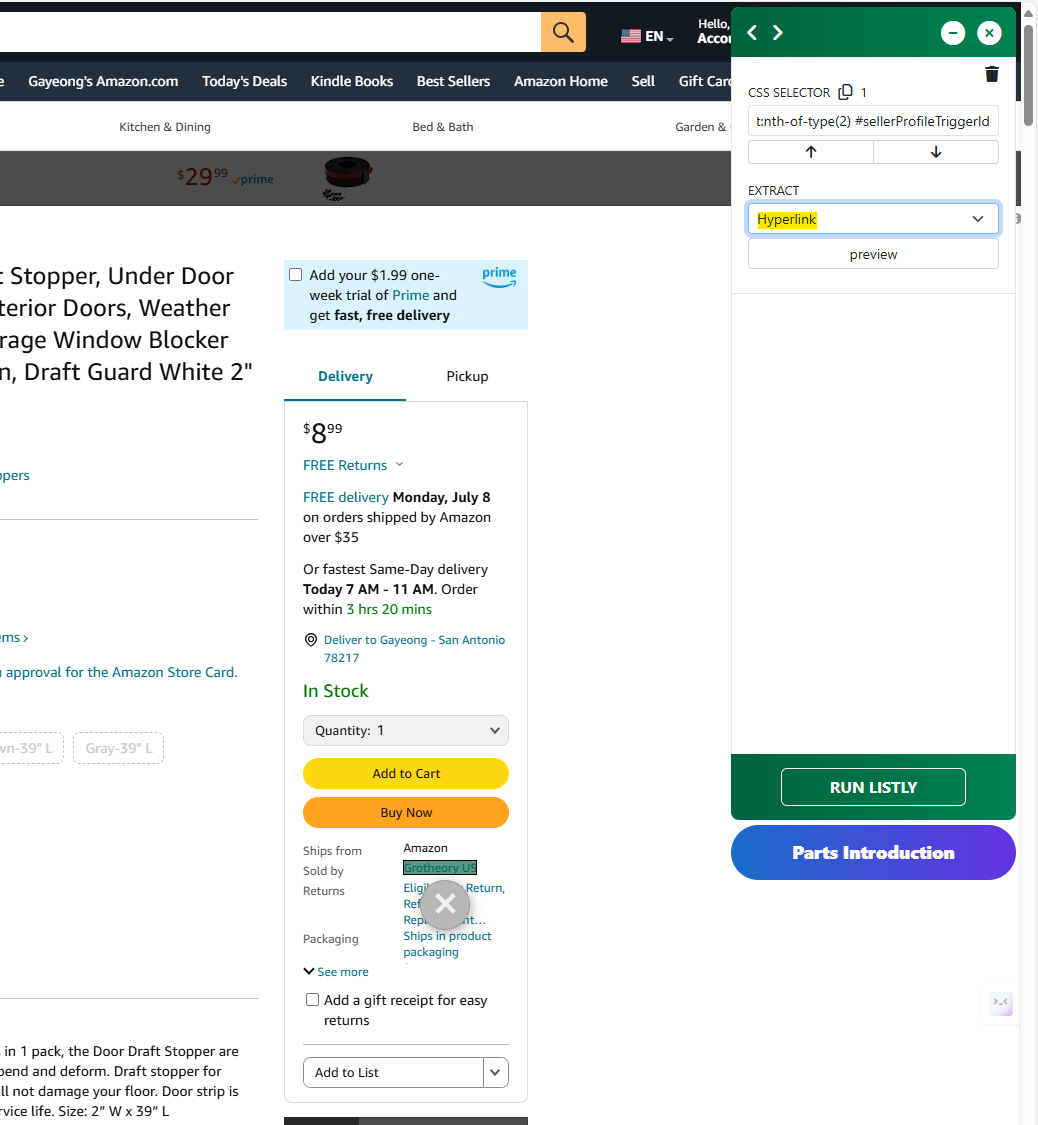Open Gayeong's Amazon.com nav link
The height and width of the screenshot is (1125, 1038).
103,81
